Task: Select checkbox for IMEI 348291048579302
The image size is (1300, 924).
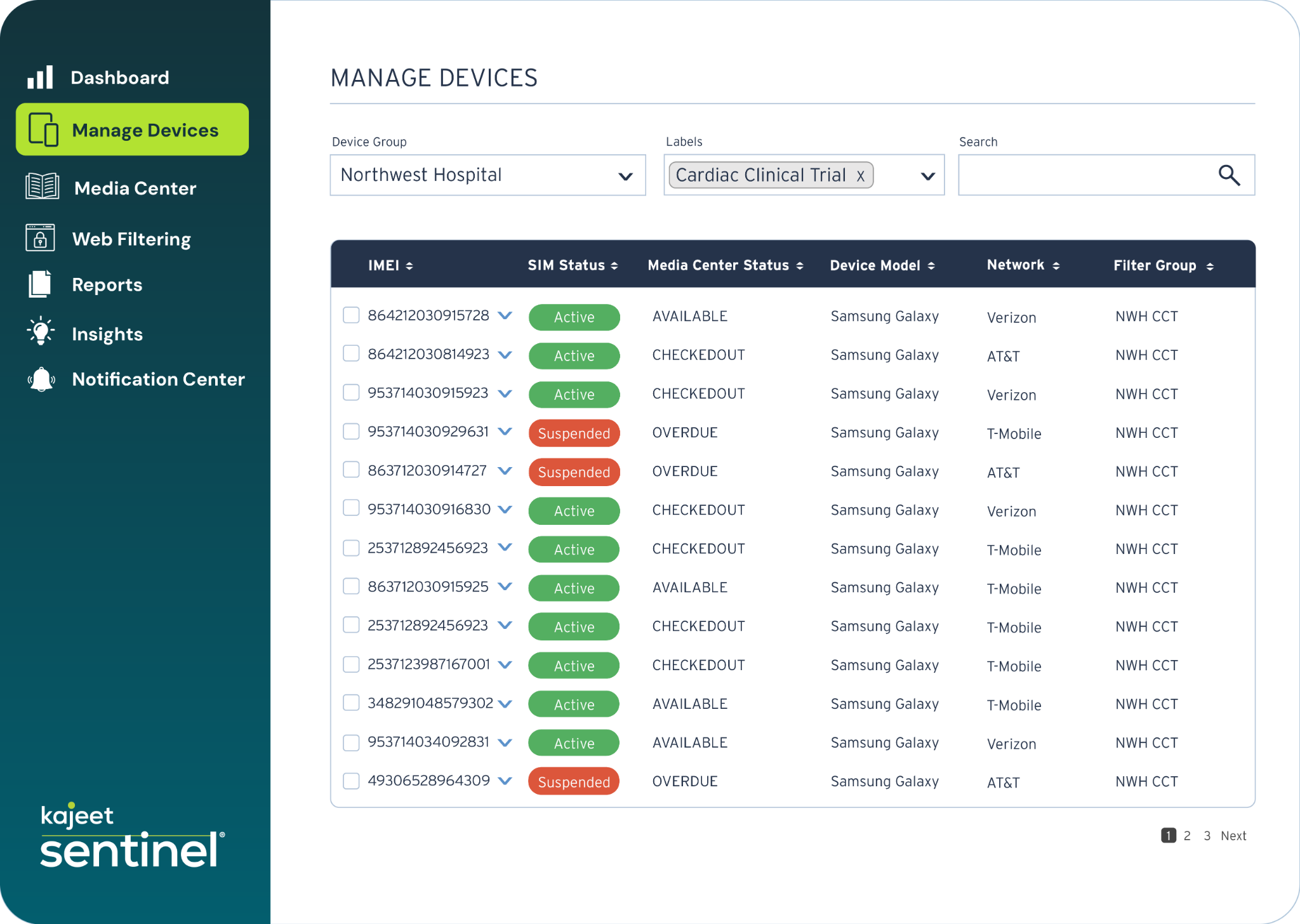Action: click(351, 703)
